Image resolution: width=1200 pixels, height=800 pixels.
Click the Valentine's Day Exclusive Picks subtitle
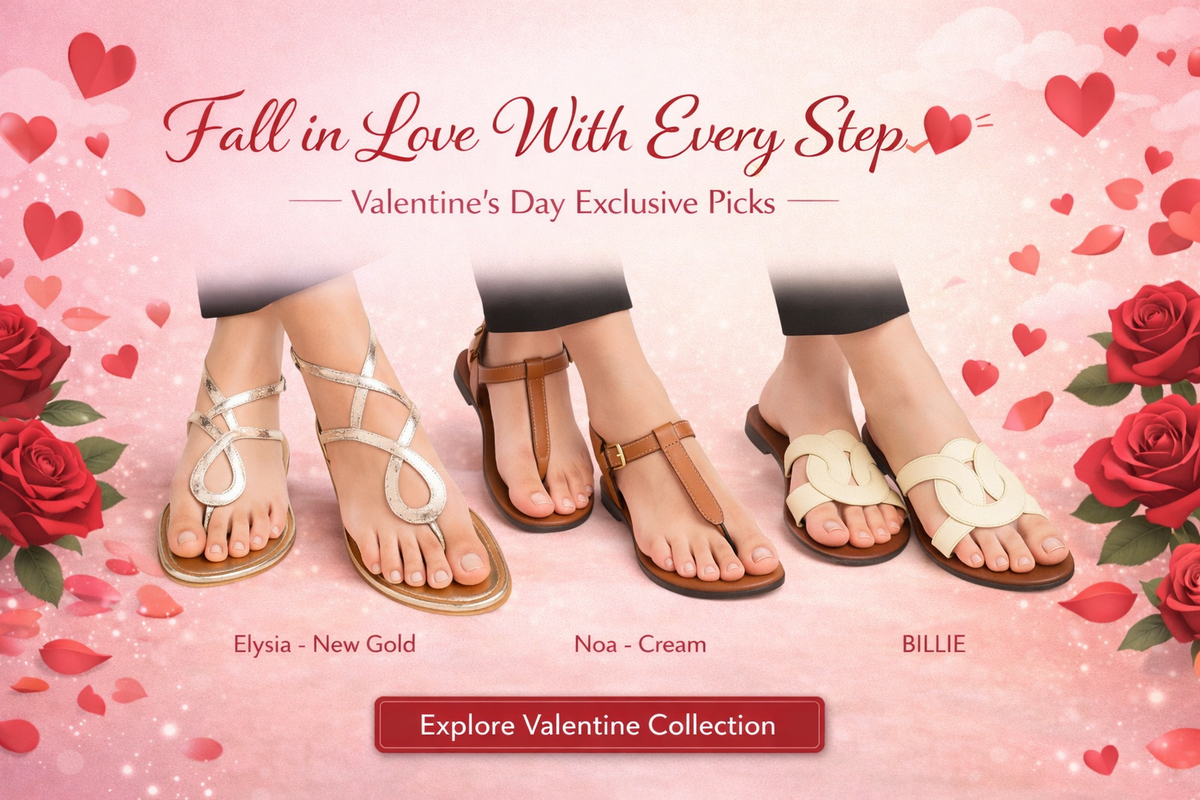pyautogui.click(x=563, y=203)
